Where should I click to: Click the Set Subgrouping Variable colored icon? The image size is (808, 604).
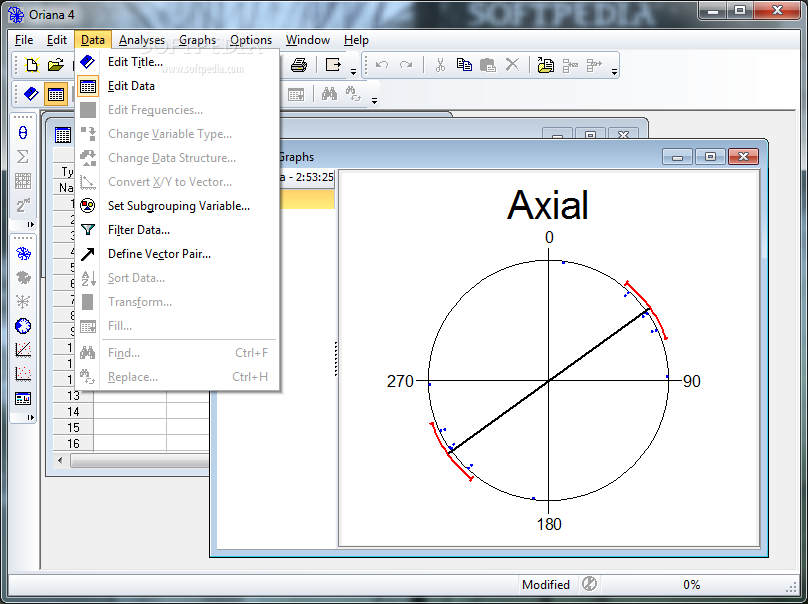tap(88, 206)
